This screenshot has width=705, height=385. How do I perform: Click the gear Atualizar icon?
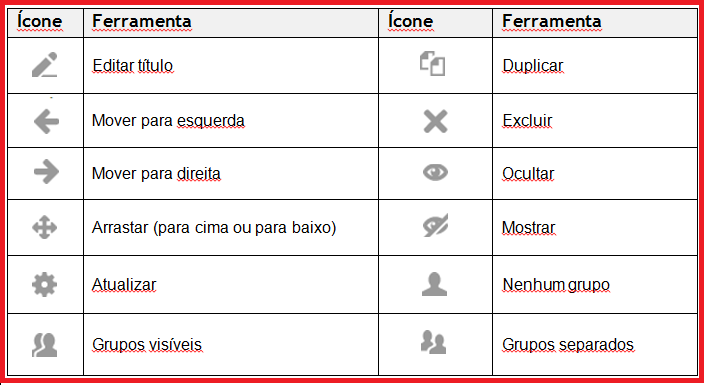45,285
